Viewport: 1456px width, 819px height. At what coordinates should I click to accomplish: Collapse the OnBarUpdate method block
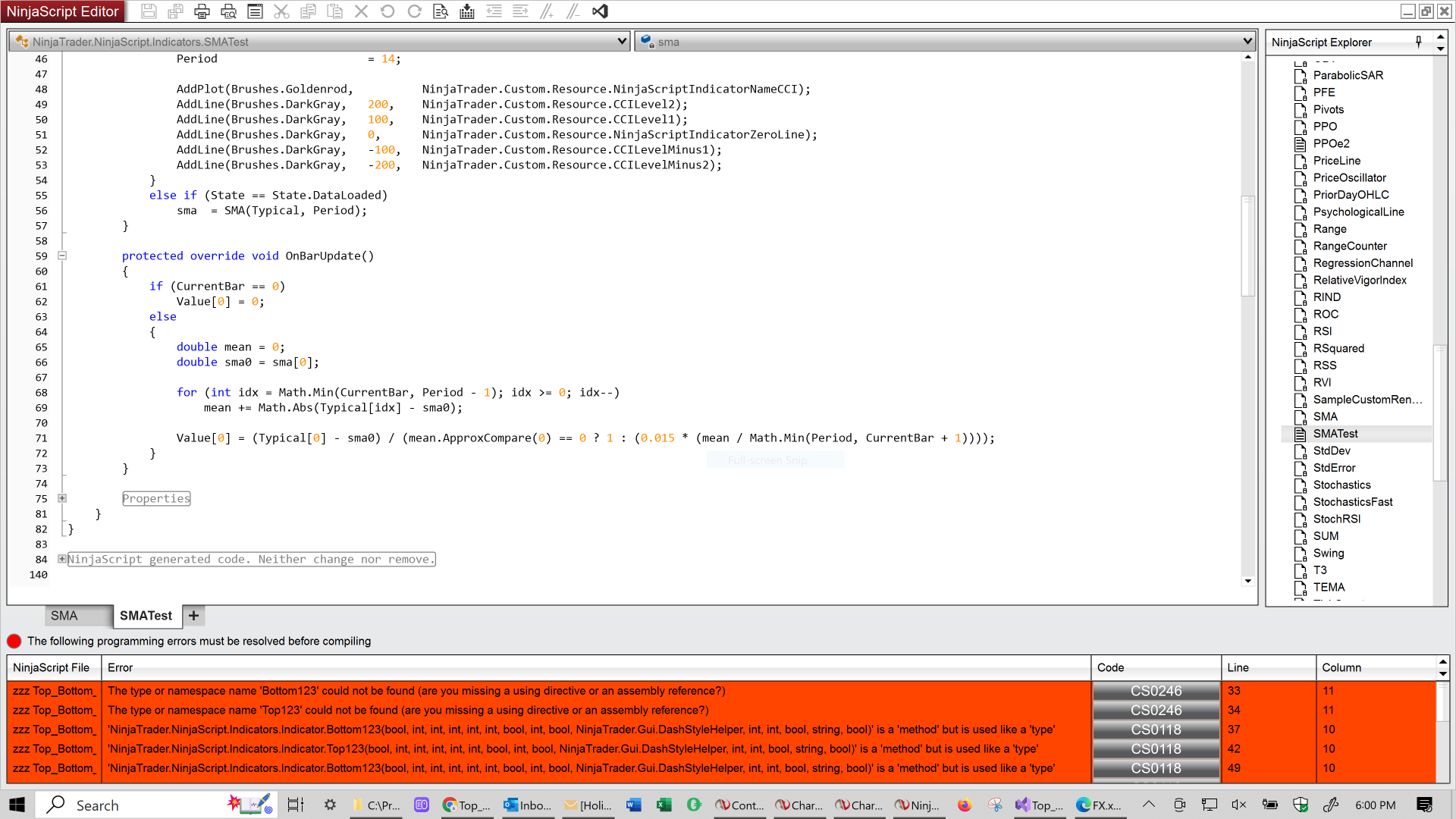point(62,256)
